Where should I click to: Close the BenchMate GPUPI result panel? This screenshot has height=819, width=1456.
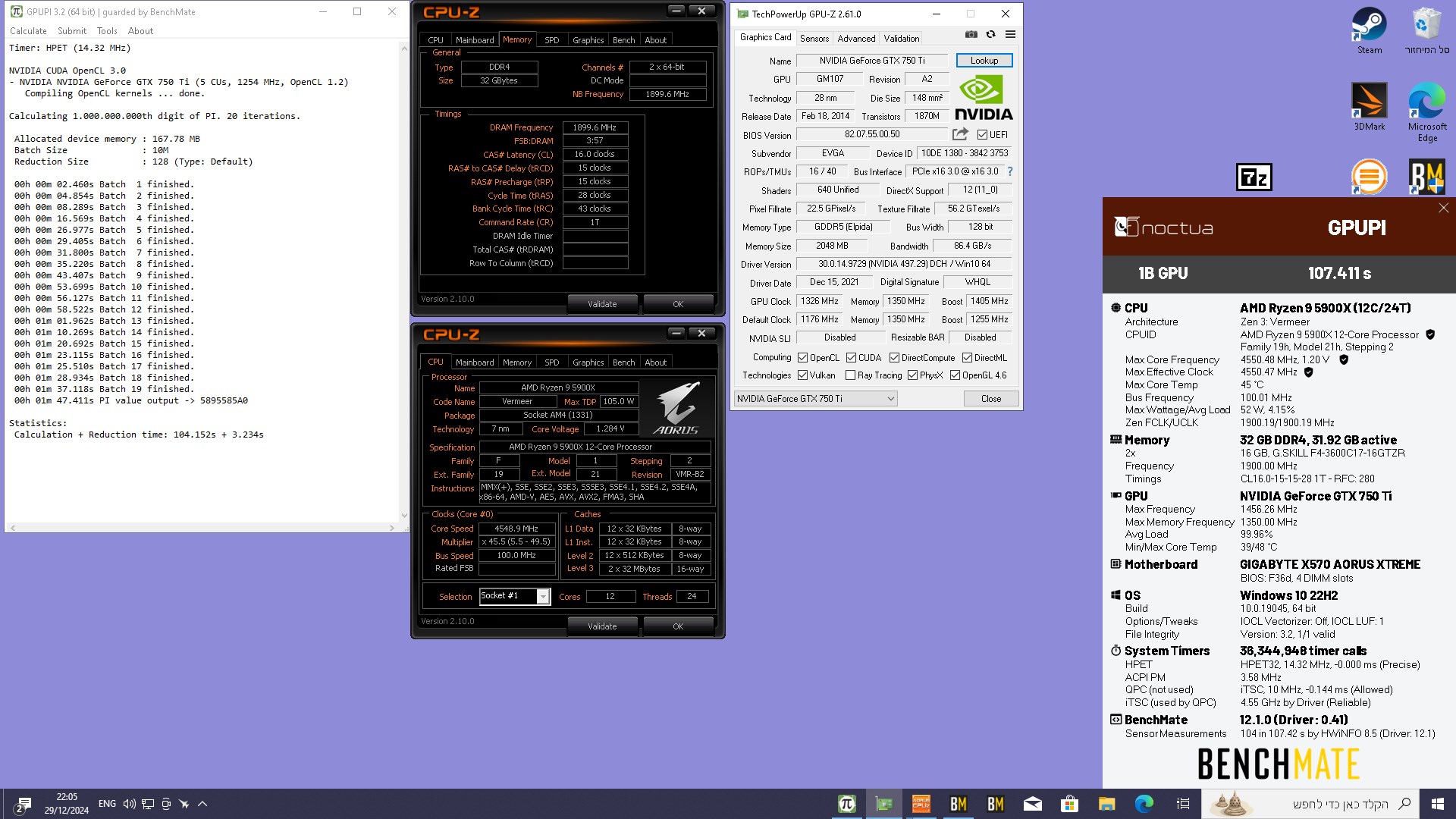(x=1443, y=208)
